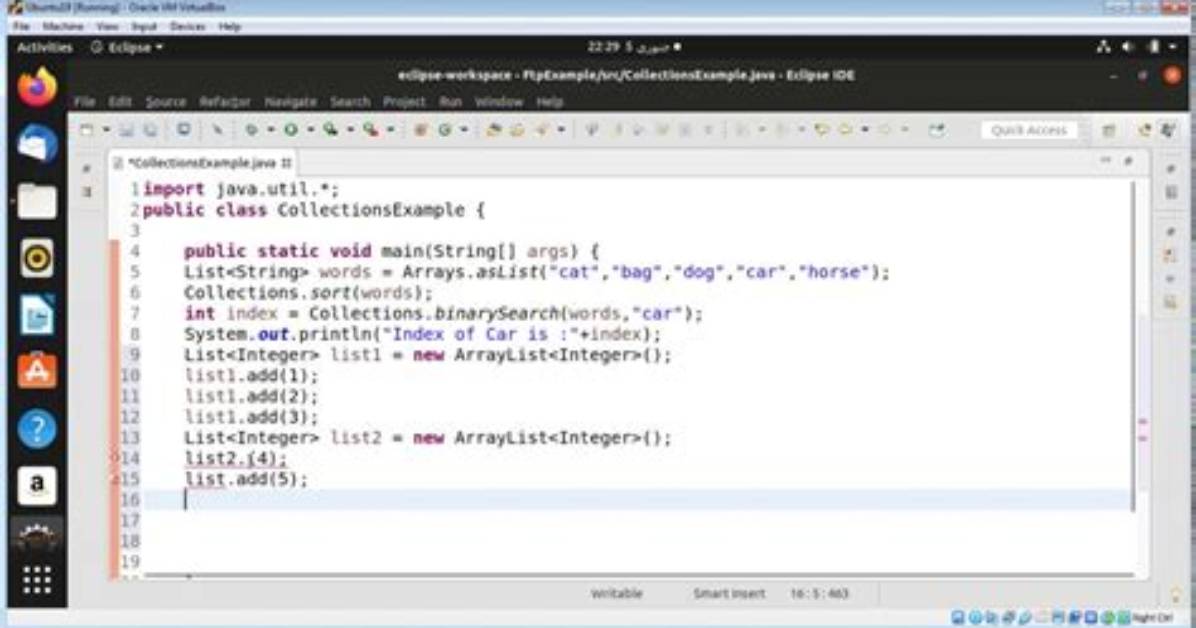Image resolution: width=1196 pixels, height=628 pixels.
Task: Expand the New Java Class dropdown arrow
Action: 464,130
